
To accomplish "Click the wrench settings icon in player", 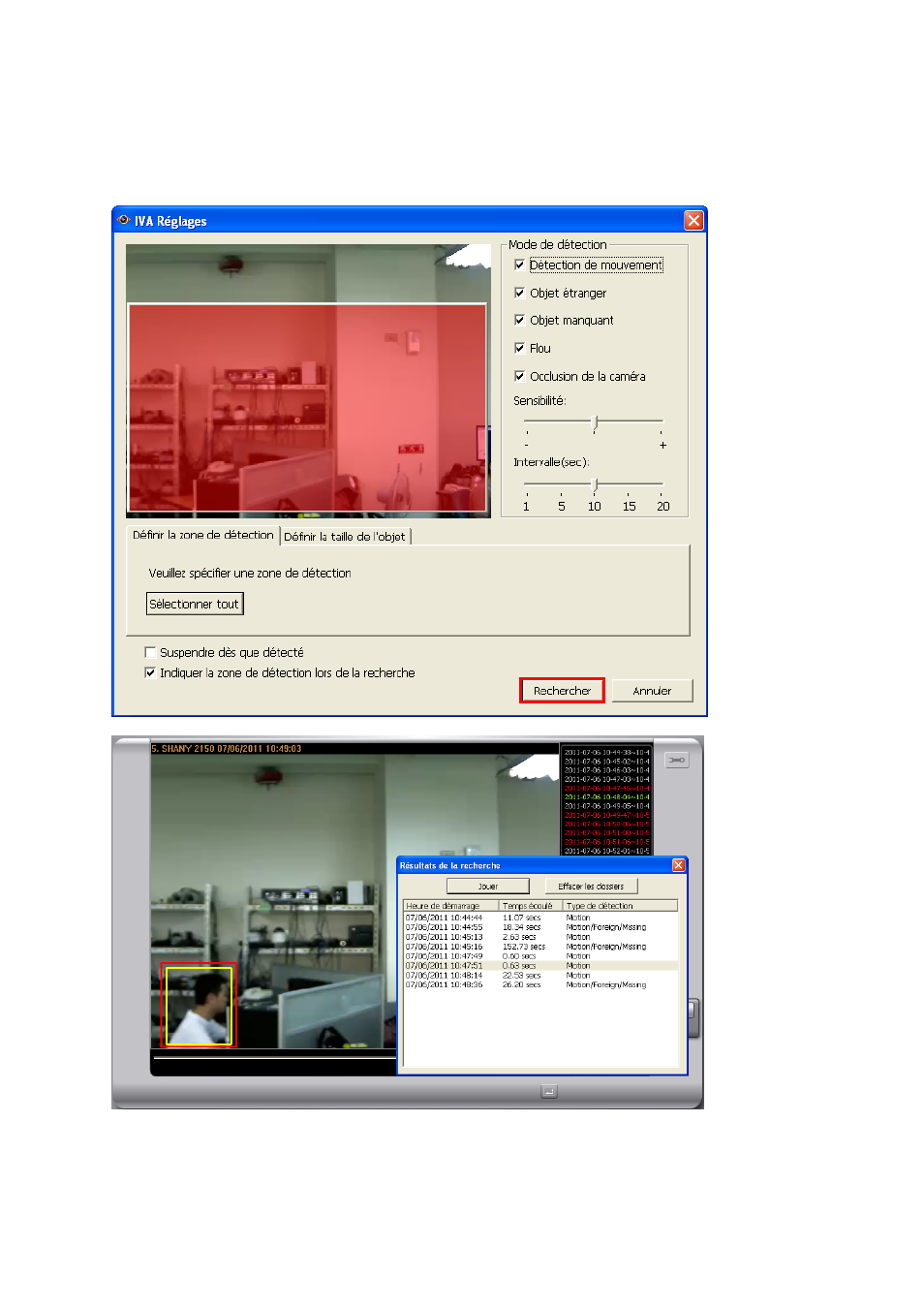I will click(x=677, y=760).
